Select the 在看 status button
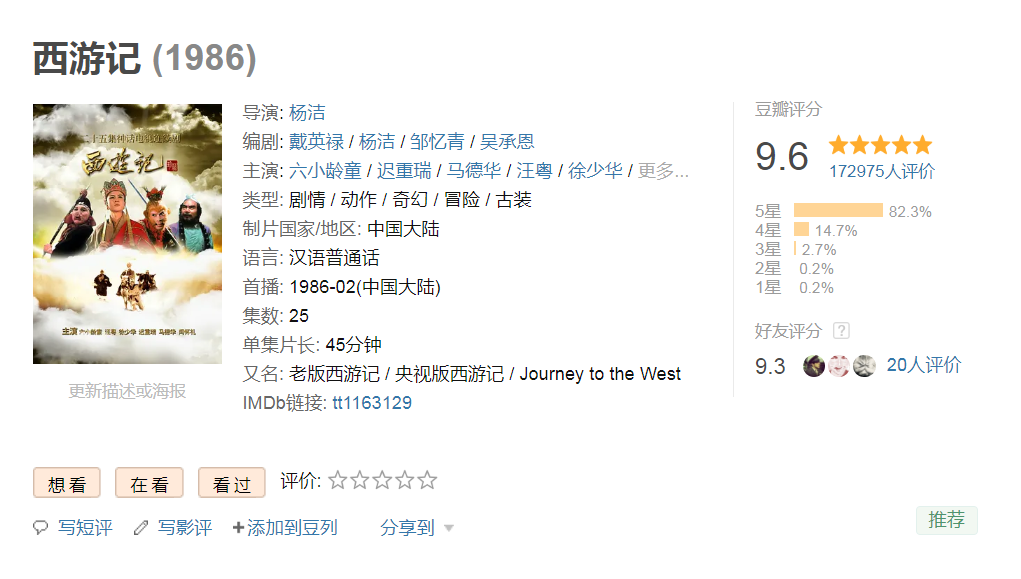Image resolution: width=1021 pixels, height=579 pixels. coord(149,483)
